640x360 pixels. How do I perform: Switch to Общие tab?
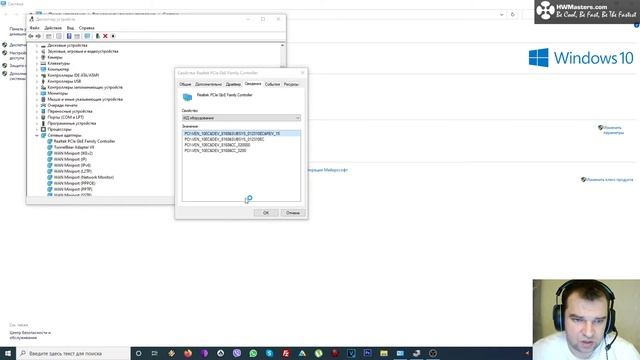[185, 84]
